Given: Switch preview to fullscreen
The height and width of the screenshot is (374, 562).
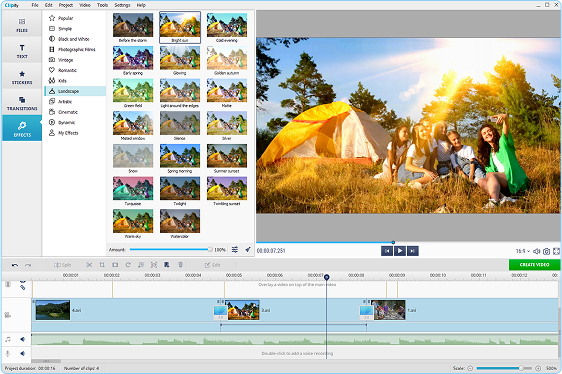Looking at the screenshot, I should (x=556, y=251).
